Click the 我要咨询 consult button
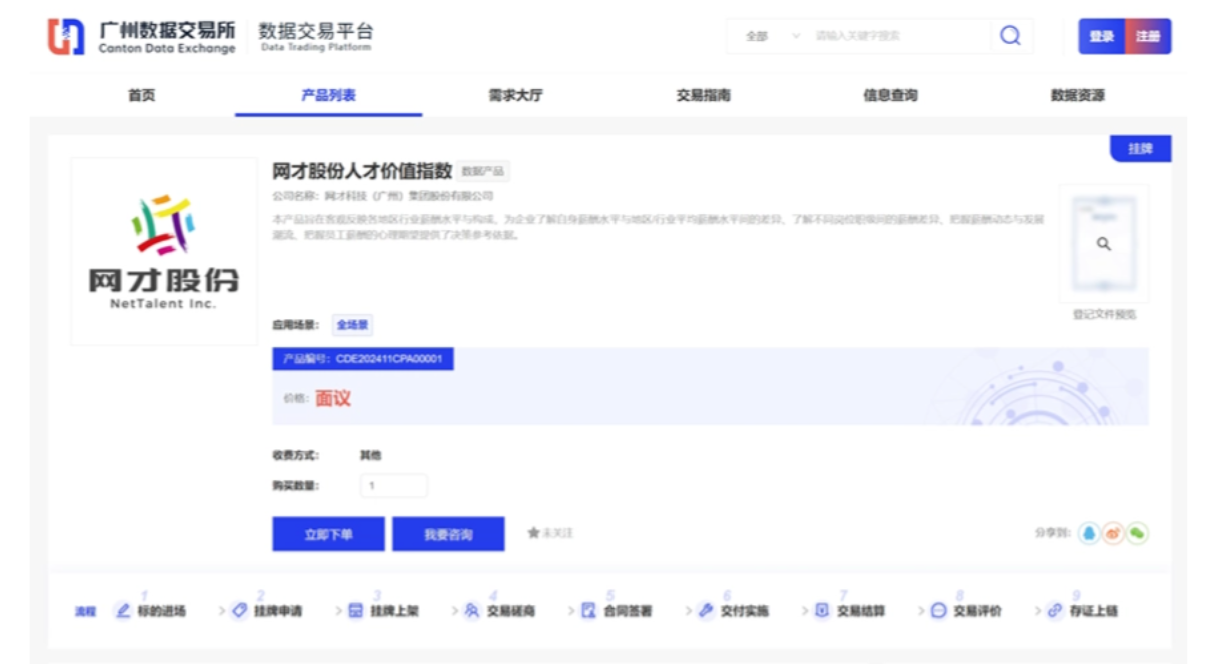 [x=448, y=534]
